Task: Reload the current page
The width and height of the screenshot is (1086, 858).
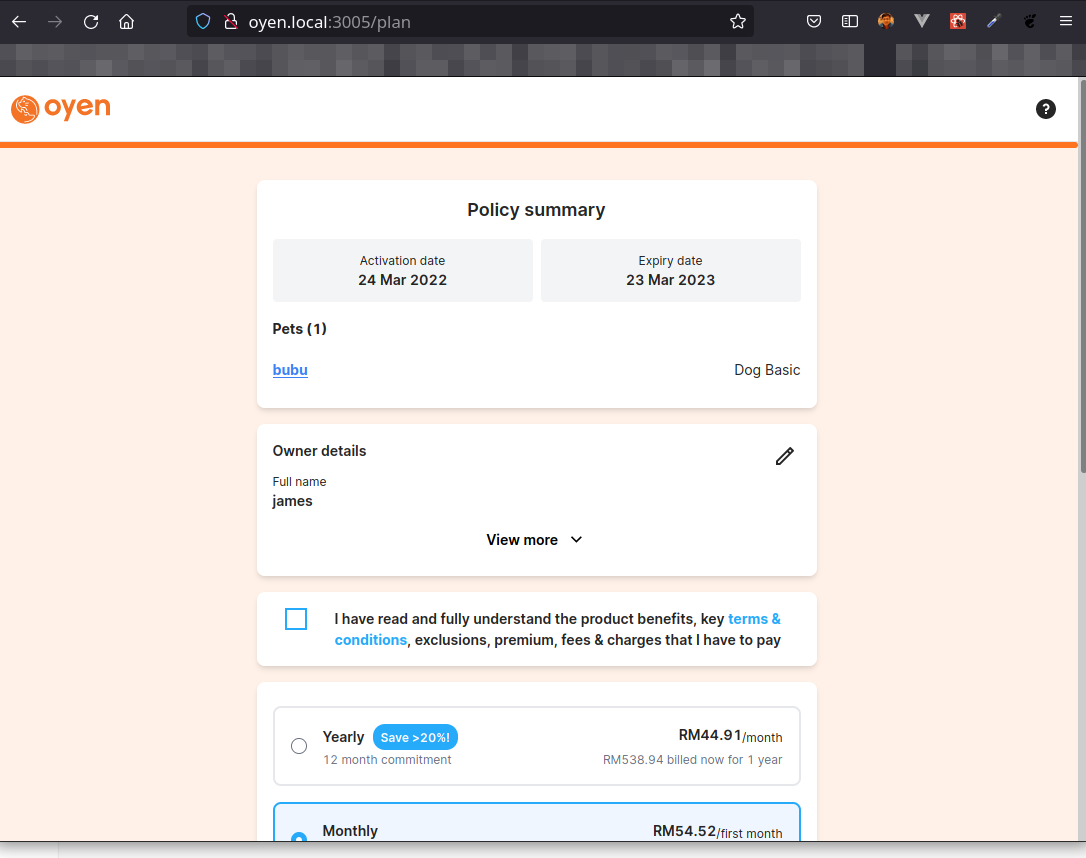Action: tap(91, 21)
